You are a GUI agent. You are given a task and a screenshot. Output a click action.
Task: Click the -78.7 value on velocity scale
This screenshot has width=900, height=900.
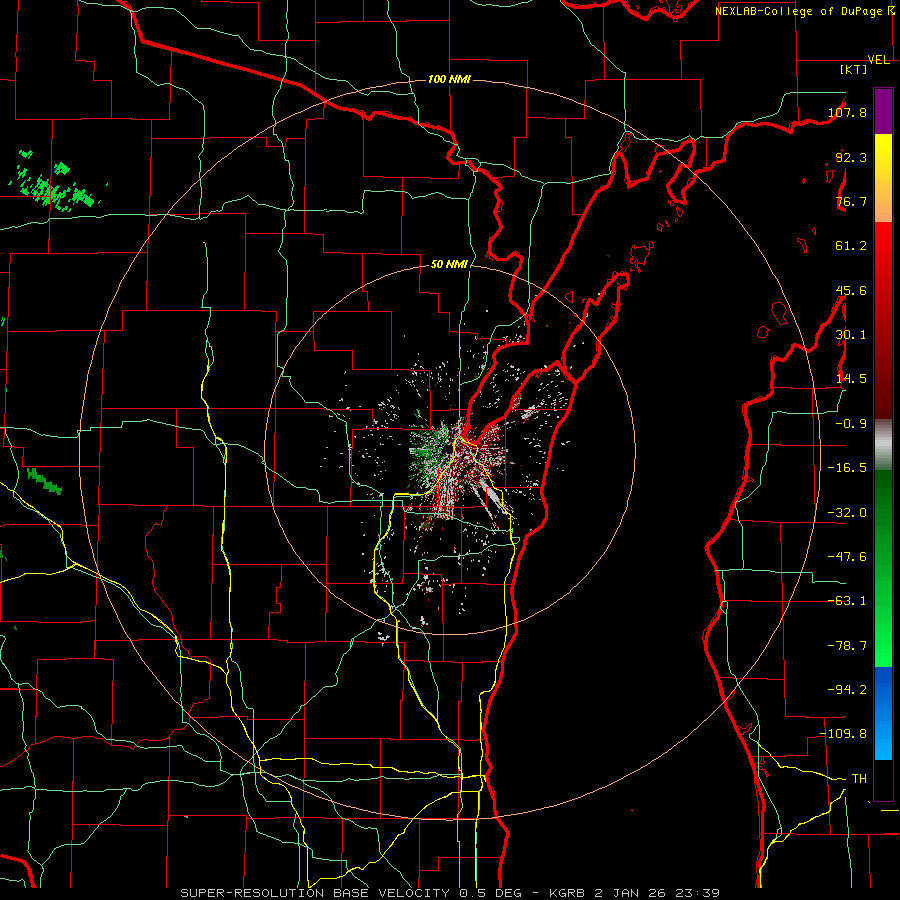tap(847, 646)
